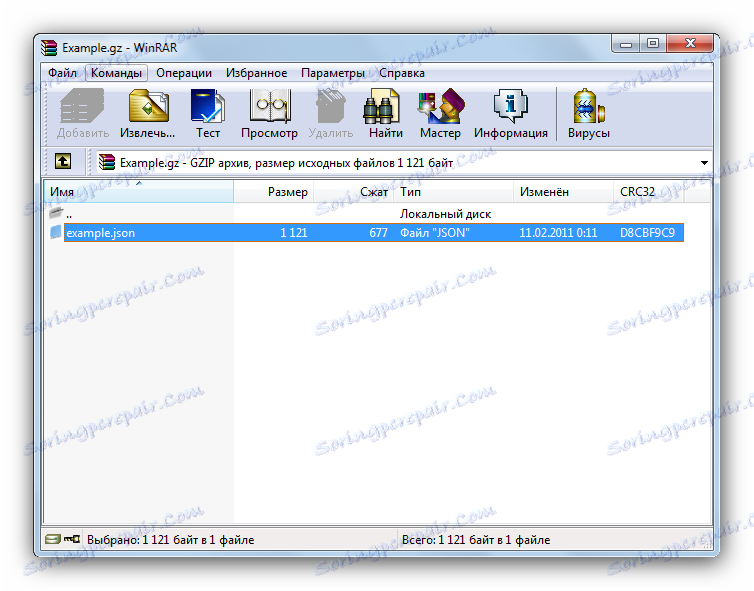Click the Извлечь (Extract) toolbar icon
The height and width of the screenshot is (591, 754).
(148, 113)
